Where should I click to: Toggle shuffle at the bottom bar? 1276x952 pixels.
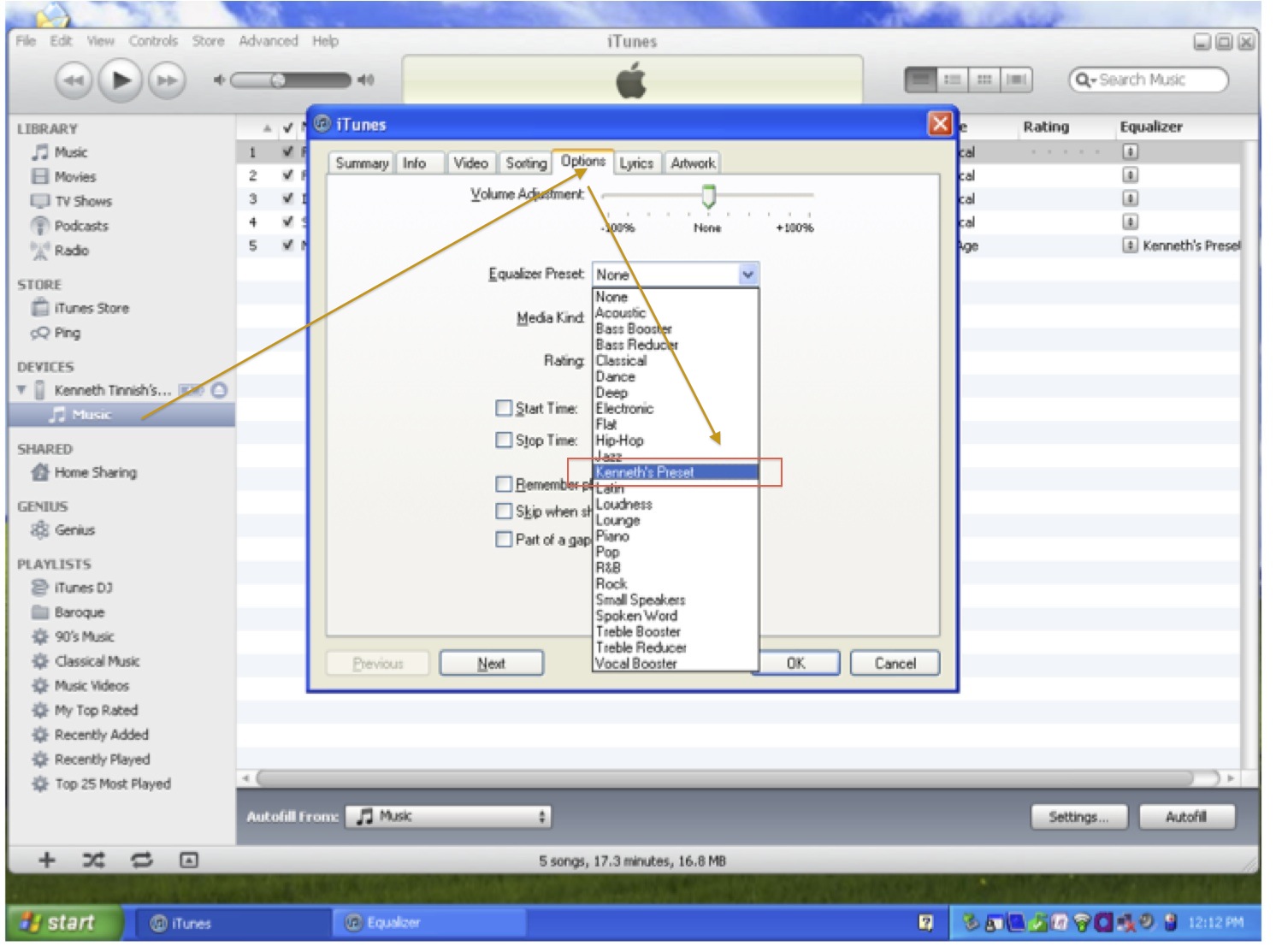(x=93, y=860)
